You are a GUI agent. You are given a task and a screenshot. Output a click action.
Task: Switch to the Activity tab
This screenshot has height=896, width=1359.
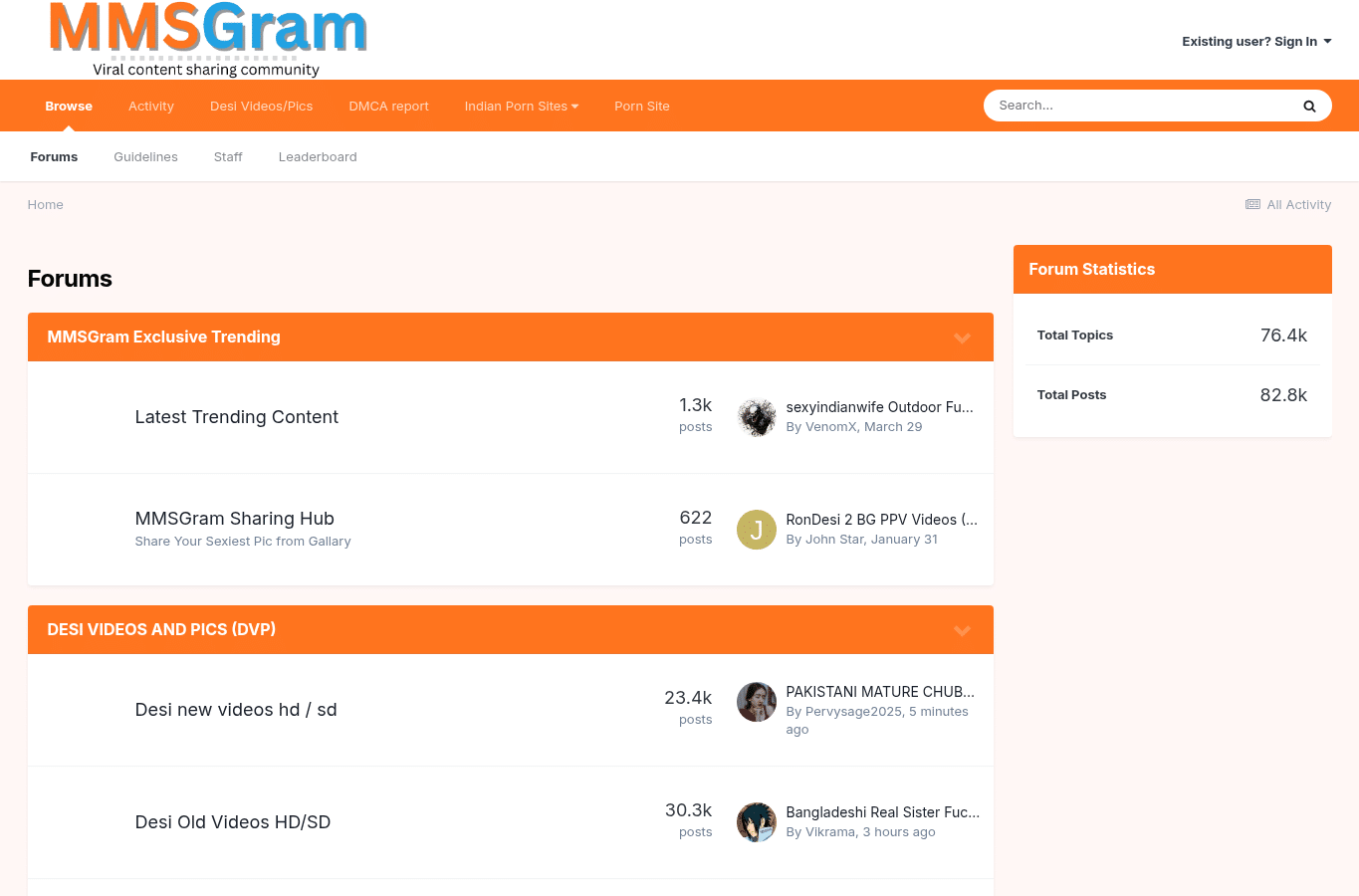point(151,107)
